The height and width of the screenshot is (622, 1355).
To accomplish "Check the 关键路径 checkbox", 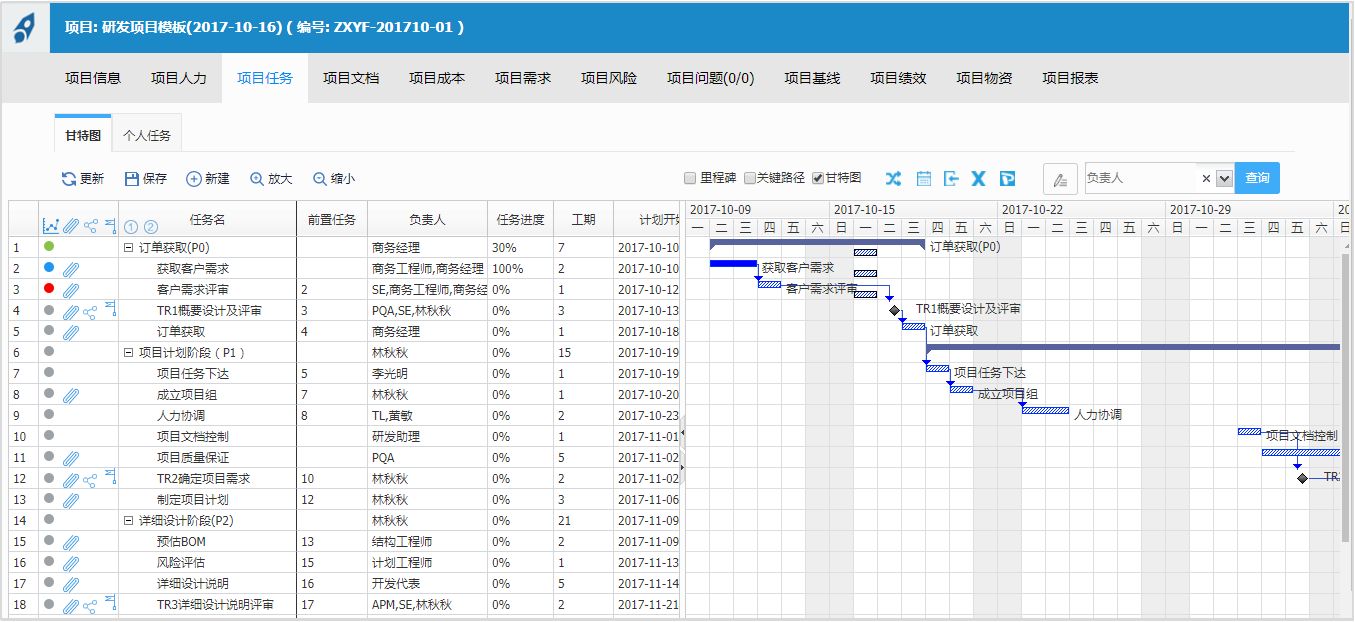I will click(x=747, y=178).
